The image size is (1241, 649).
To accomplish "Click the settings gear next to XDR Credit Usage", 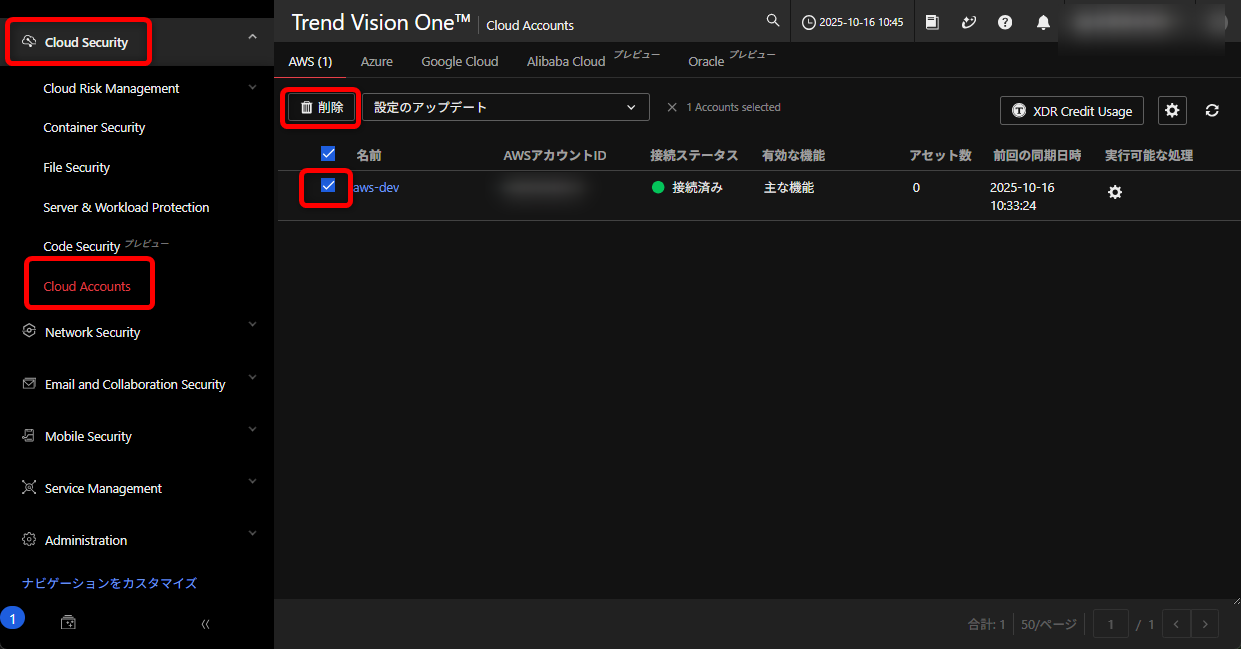I will pos(1172,110).
